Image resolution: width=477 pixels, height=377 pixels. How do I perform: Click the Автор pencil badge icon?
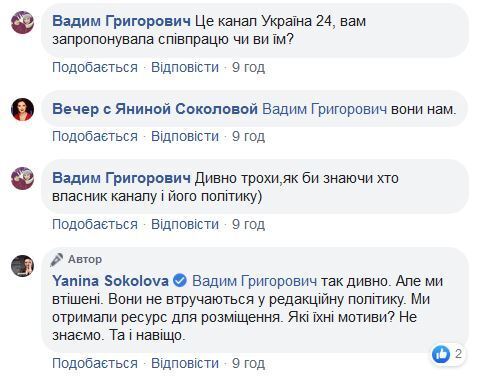[x=57, y=260]
